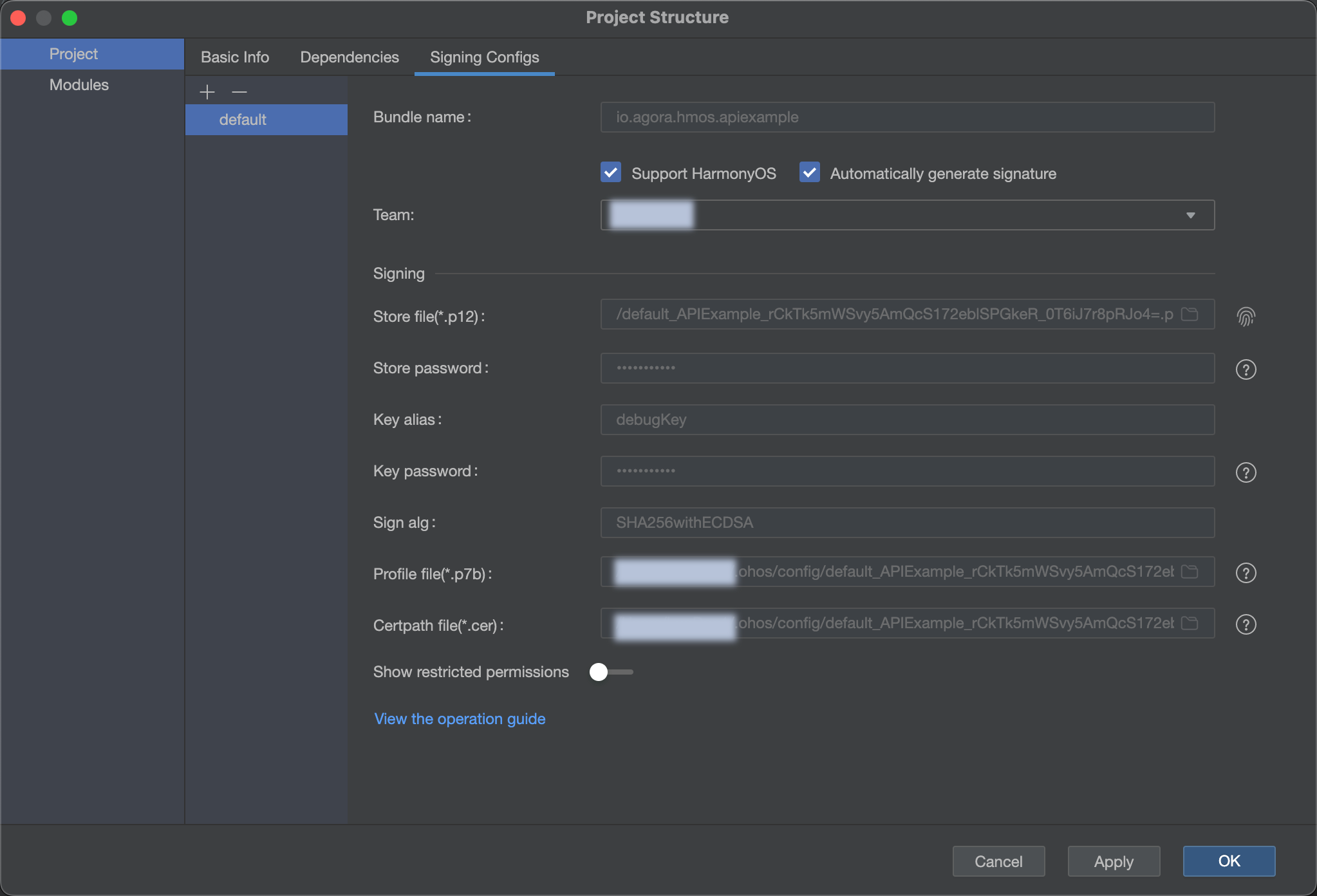Open help for Profile file
Viewport: 1317px width, 896px height.
click(1246, 573)
